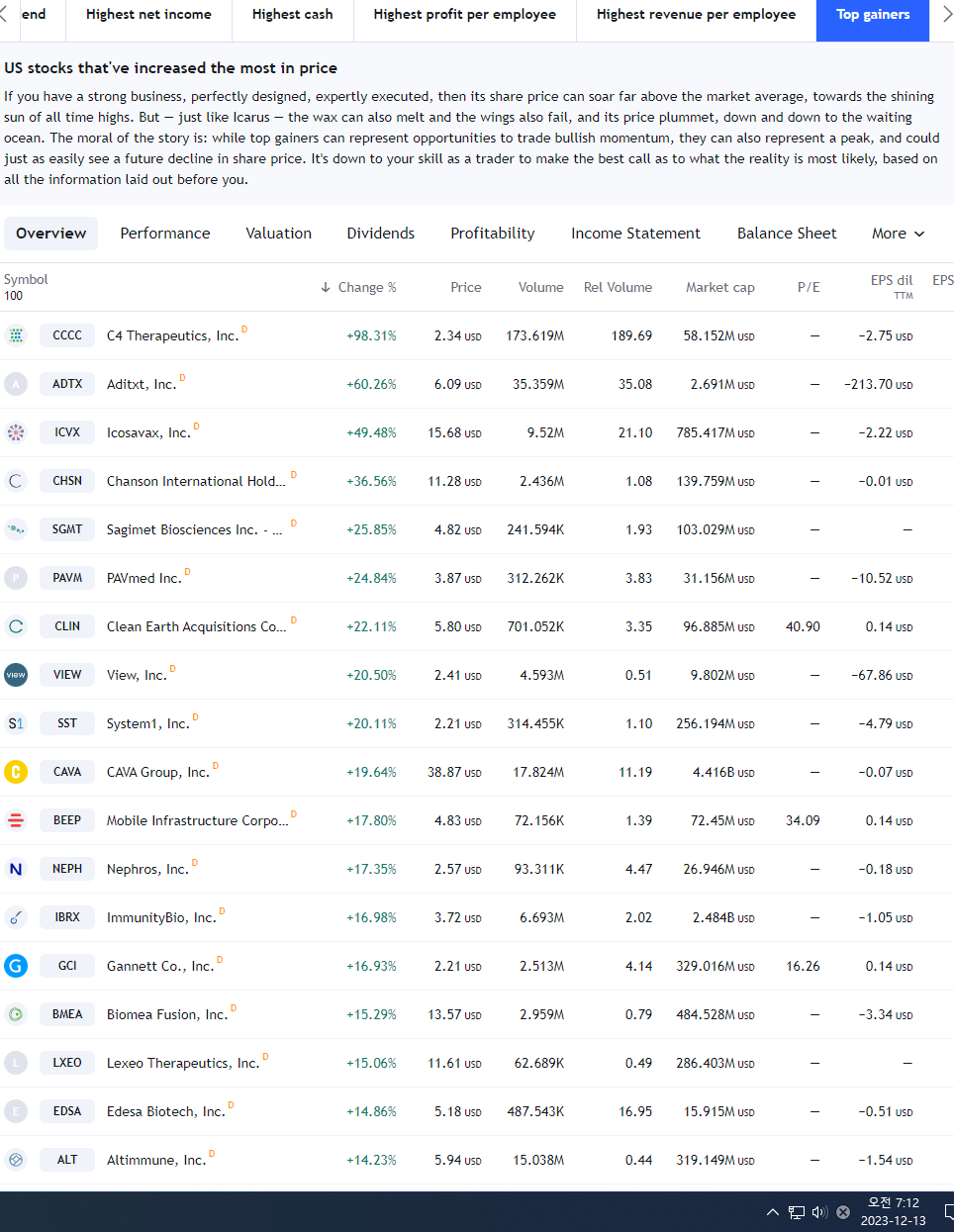Switch to the Balance Sheet tab
The height and width of the screenshot is (1232, 954).
coord(787,234)
